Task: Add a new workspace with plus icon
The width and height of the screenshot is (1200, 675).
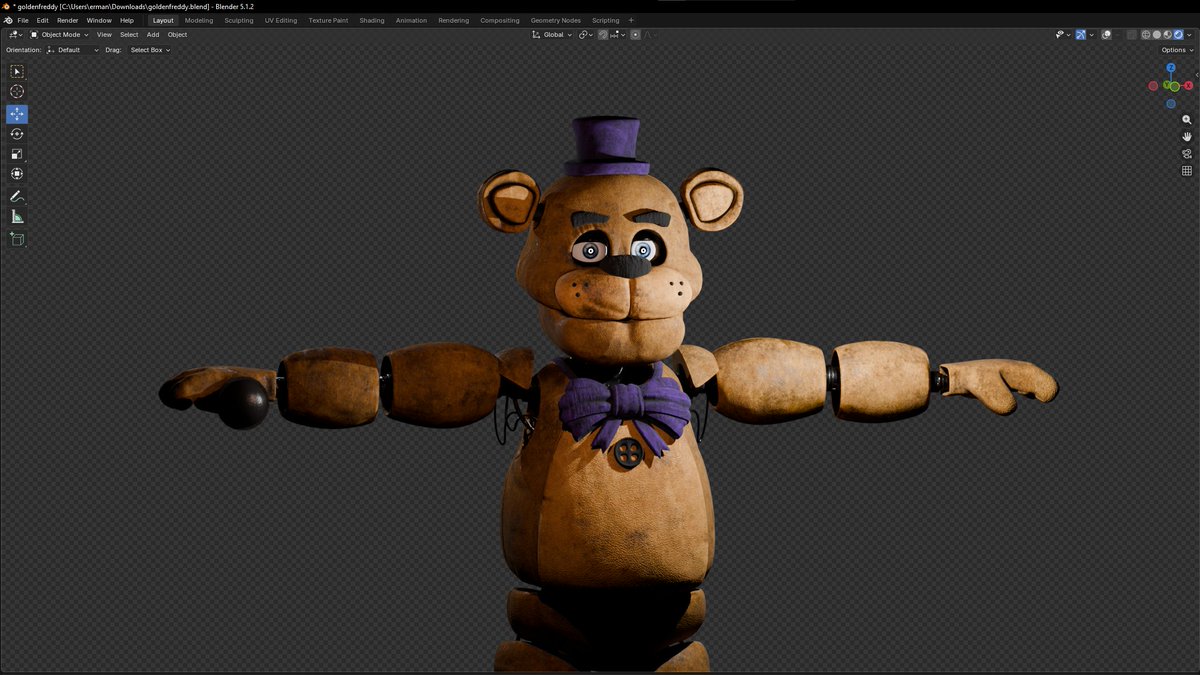Action: [x=631, y=20]
